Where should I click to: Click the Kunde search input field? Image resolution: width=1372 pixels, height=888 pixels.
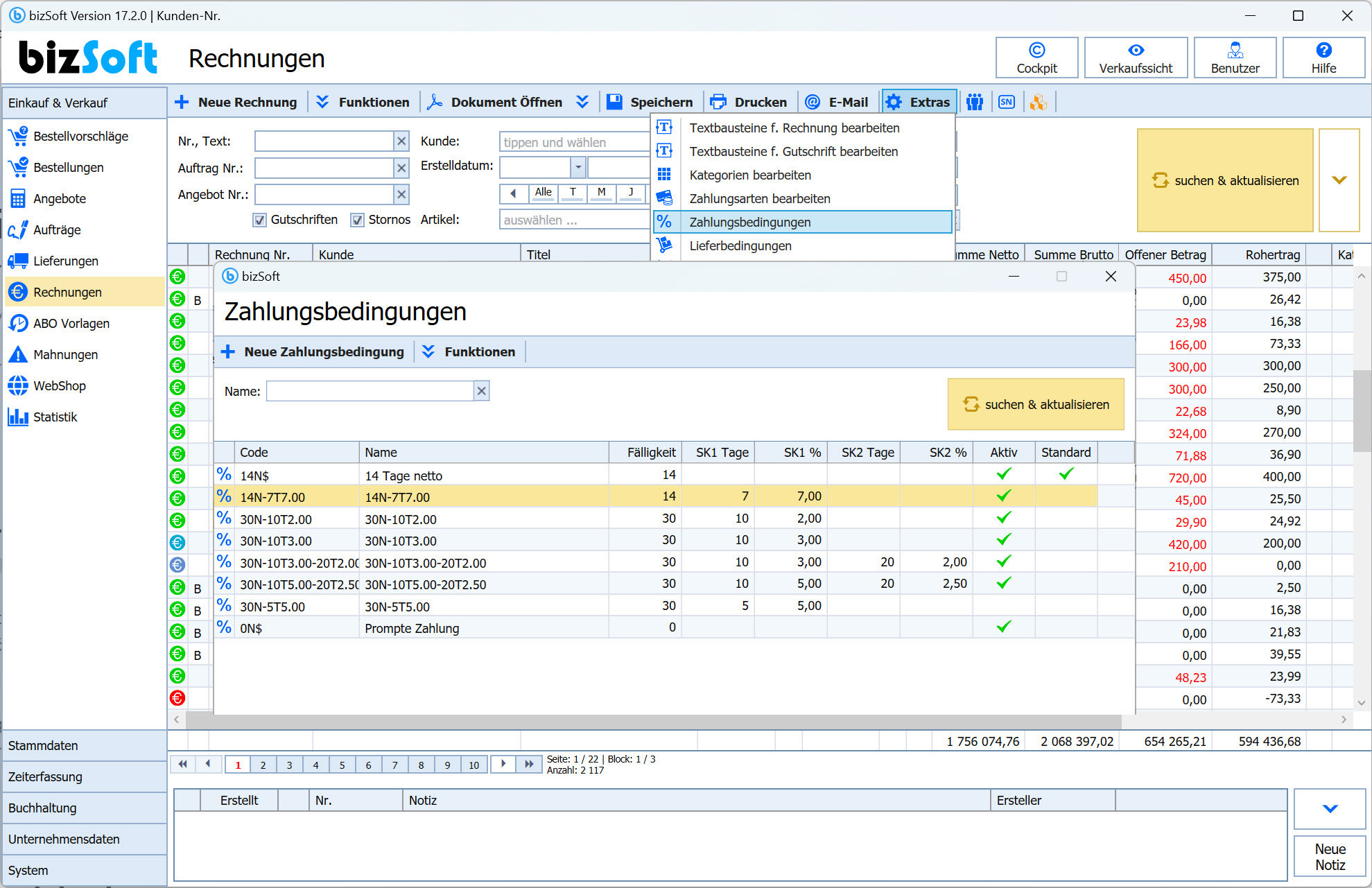[x=575, y=142]
